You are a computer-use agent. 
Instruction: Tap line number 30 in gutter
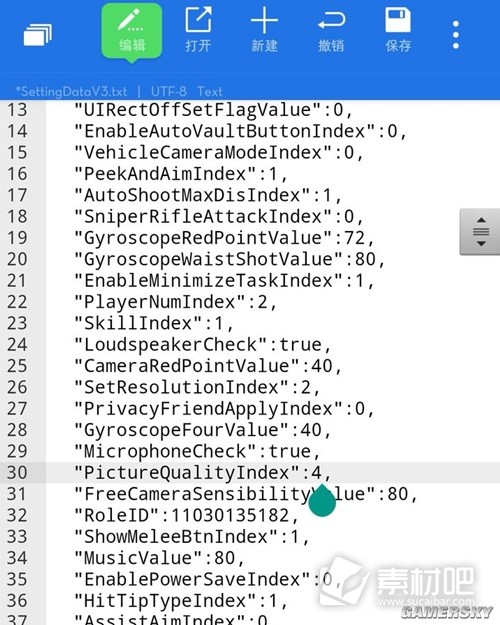pos(17,473)
